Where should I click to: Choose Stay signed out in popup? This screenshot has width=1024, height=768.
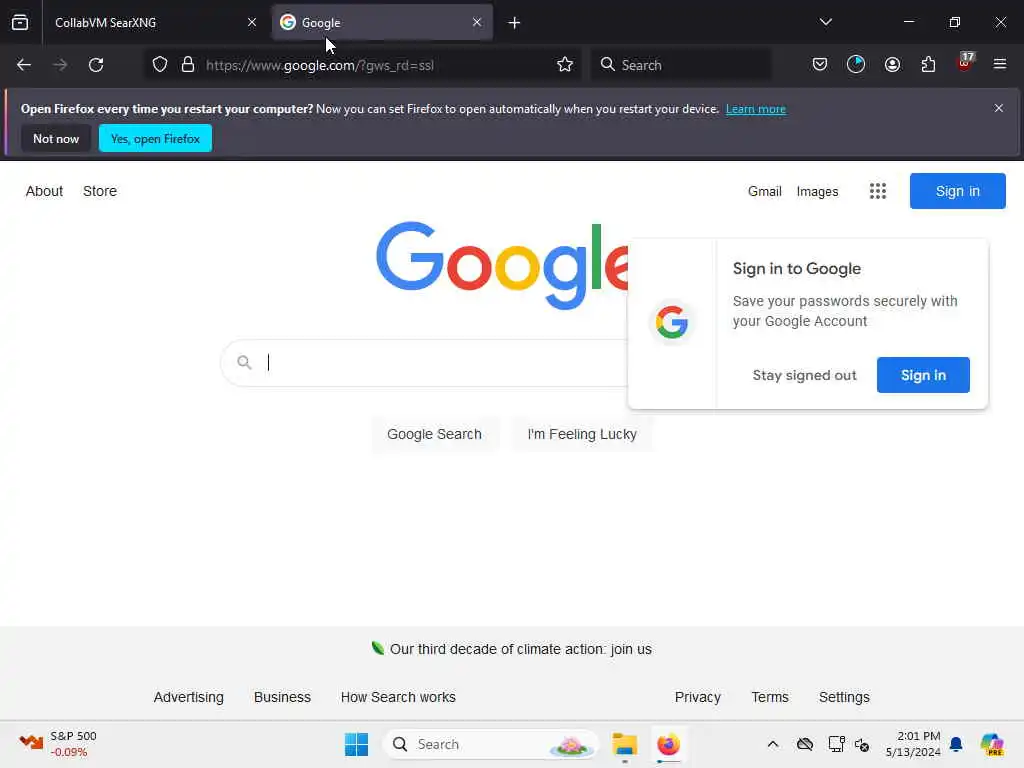pos(804,375)
